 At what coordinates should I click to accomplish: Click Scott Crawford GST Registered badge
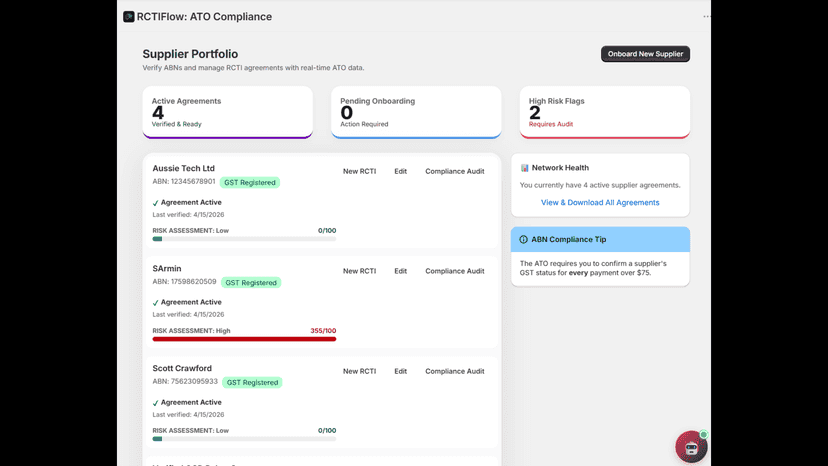(252, 383)
